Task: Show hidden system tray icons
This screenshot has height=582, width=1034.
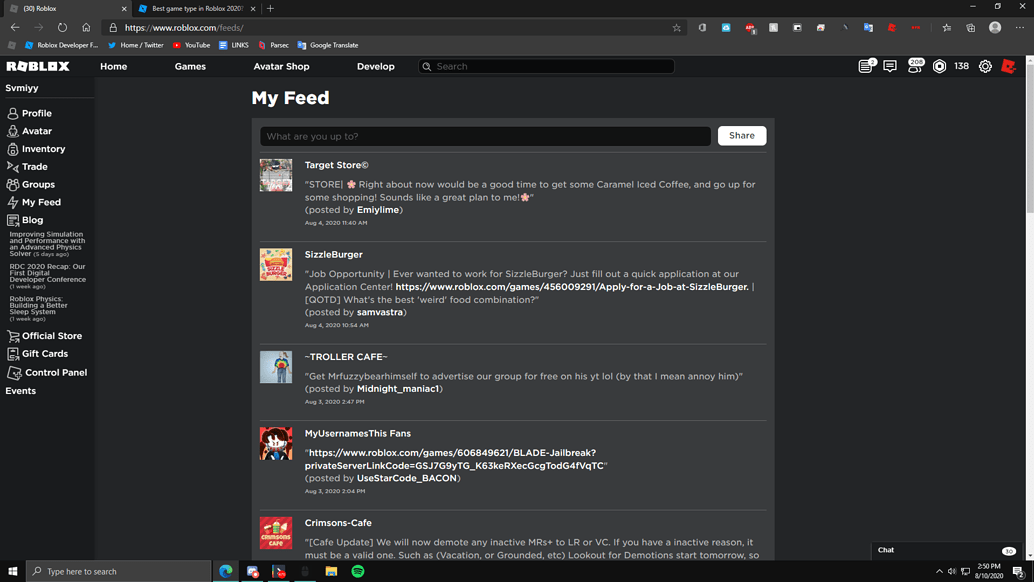Action: coord(939,571)
